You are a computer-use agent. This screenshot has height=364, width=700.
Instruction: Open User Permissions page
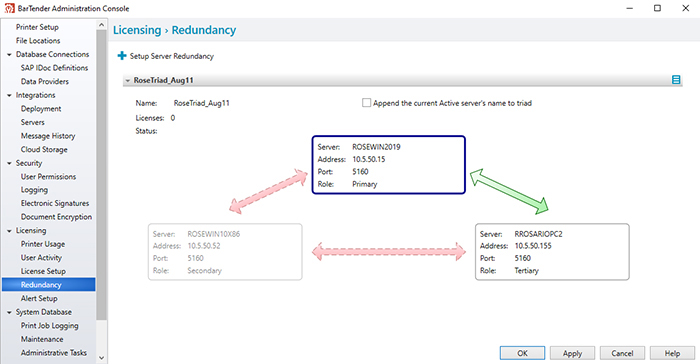pos(48,177)
